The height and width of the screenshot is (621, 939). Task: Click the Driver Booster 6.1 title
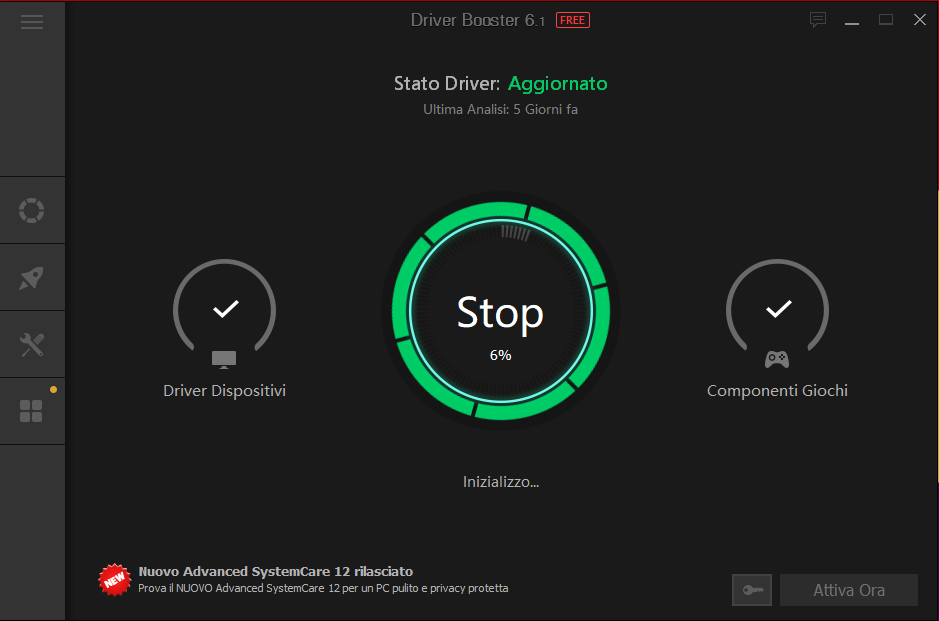click(478, 20)
